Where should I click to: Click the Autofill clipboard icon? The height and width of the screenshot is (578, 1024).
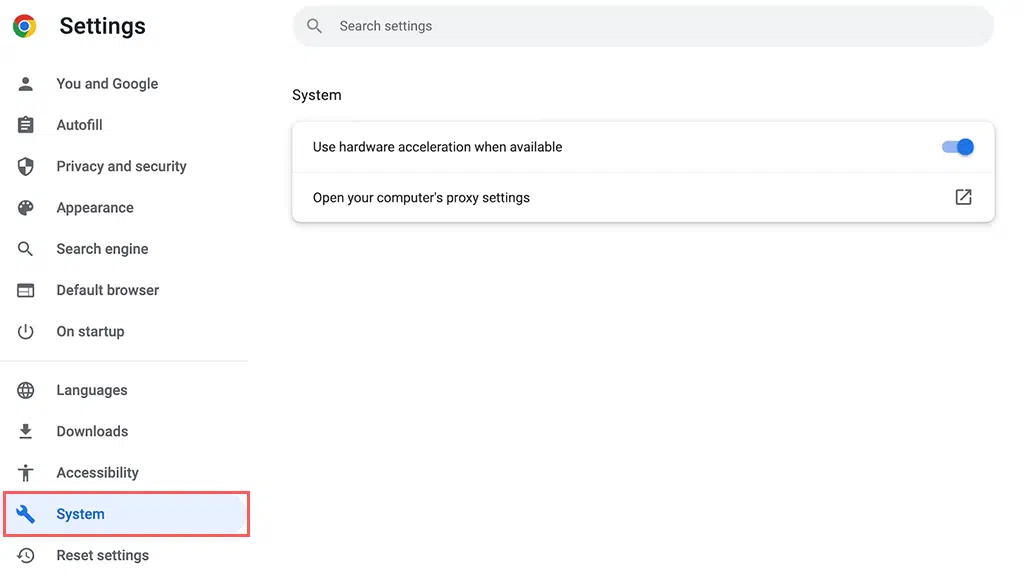click(x=26, y=125)
